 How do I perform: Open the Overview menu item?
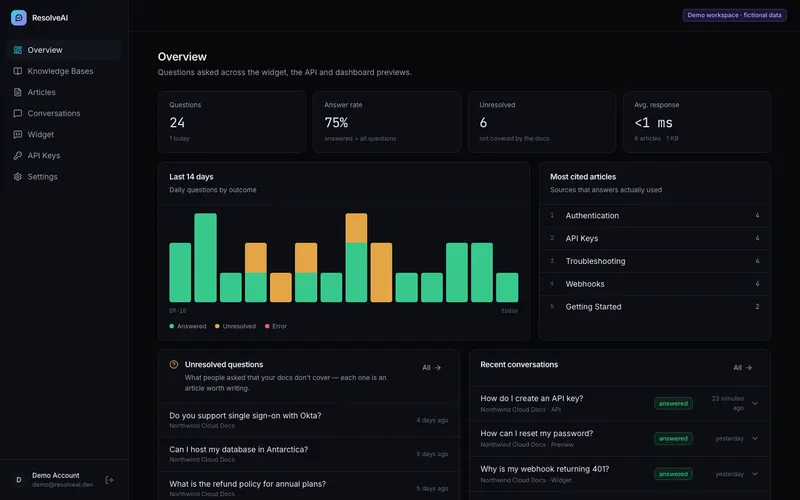tap(64, 50)
